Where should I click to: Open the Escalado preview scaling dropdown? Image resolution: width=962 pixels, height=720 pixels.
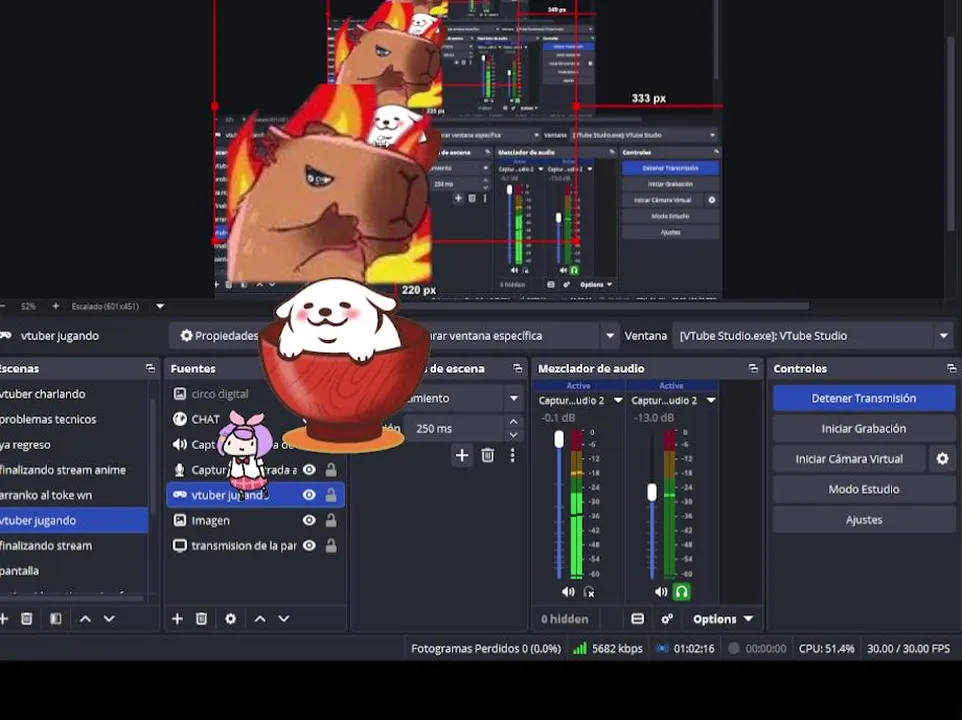click(x=160, y=306)
